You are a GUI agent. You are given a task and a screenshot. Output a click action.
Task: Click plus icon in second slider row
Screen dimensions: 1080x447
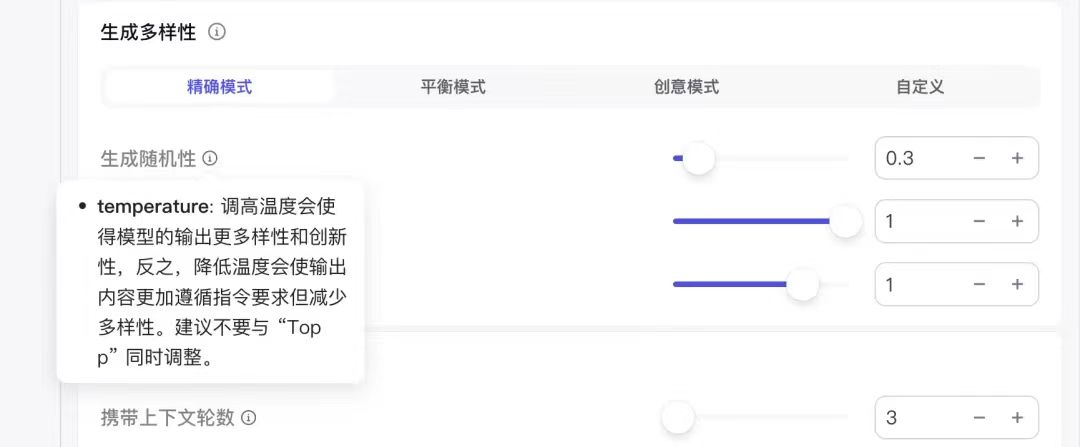(x=1017, y=221)
